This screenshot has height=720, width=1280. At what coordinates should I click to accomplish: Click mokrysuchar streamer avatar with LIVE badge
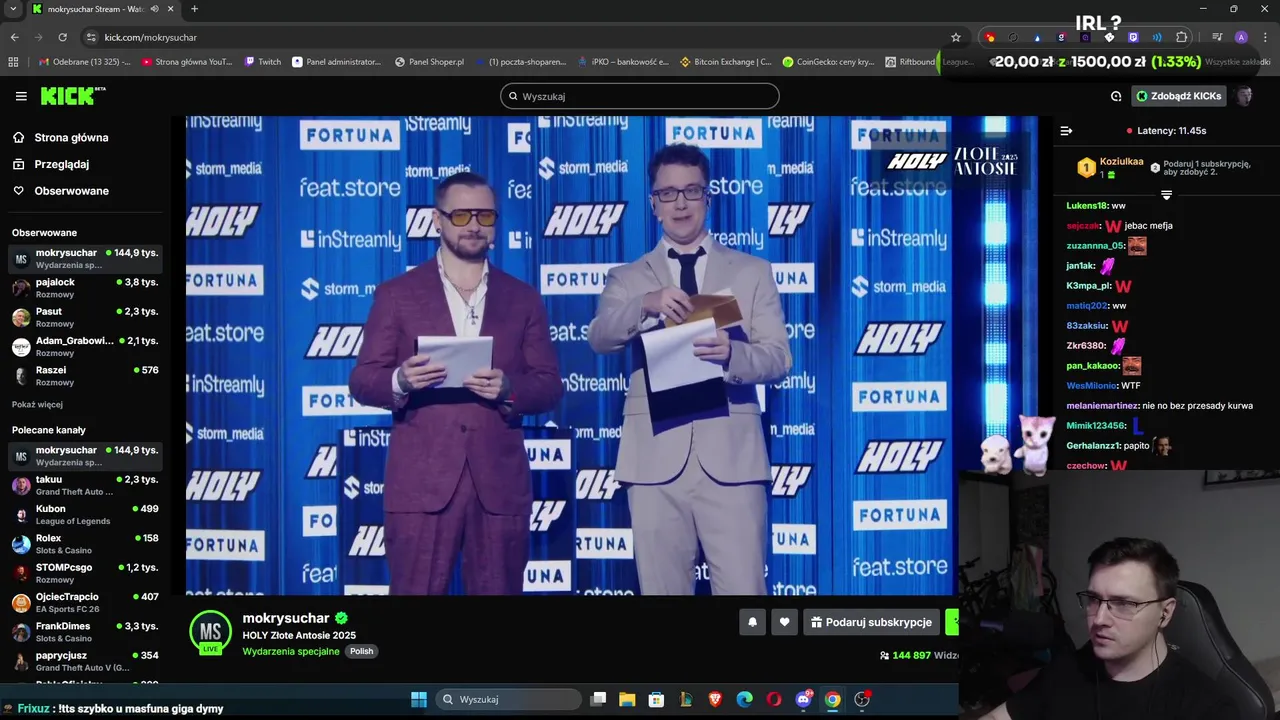coord(210,632)
